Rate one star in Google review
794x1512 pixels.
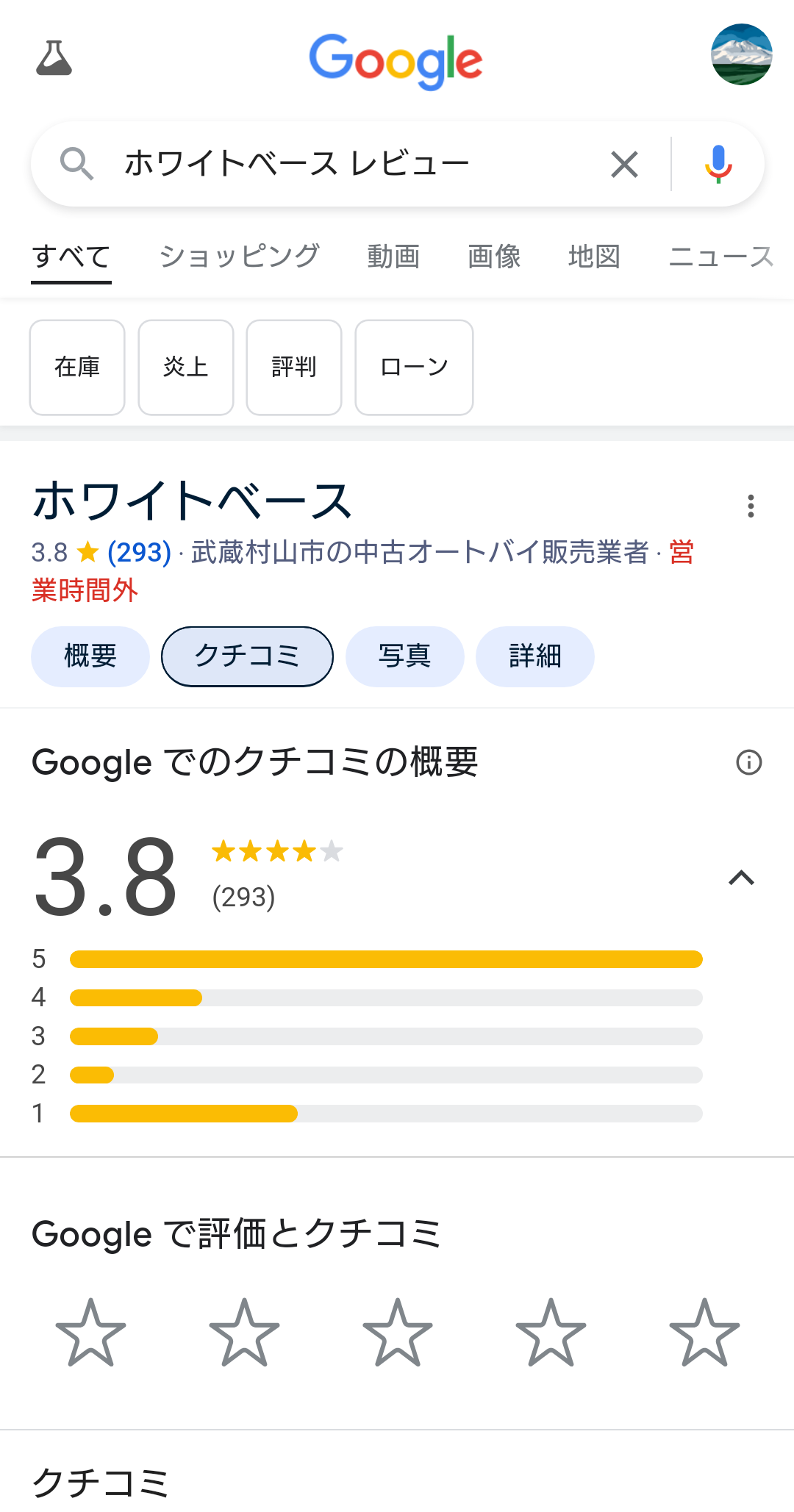point(91,1333)
